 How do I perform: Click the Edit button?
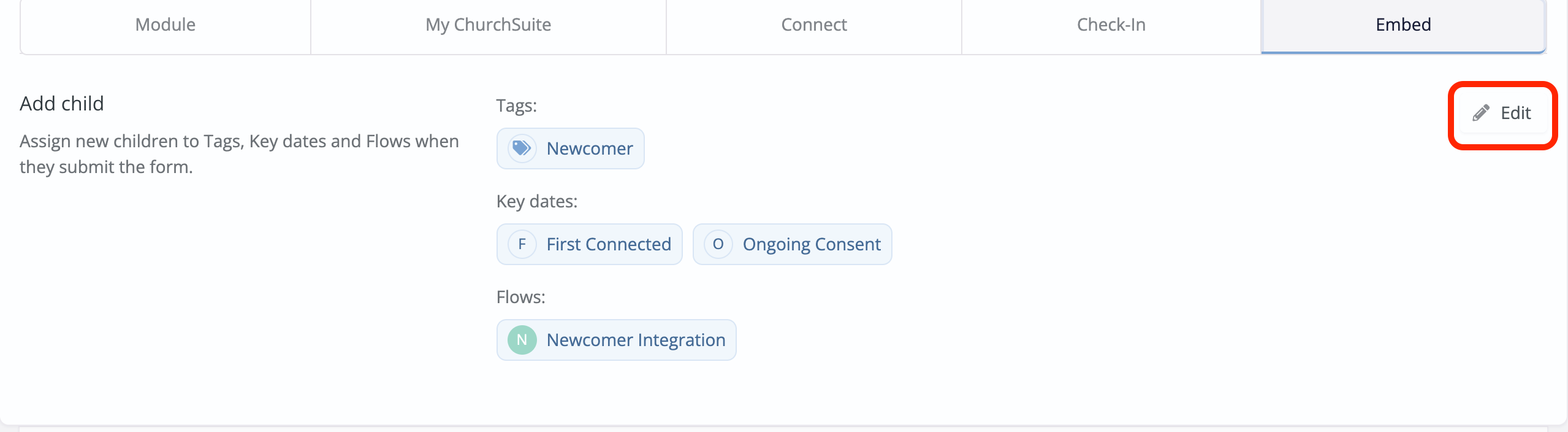tap(1502, 113)
